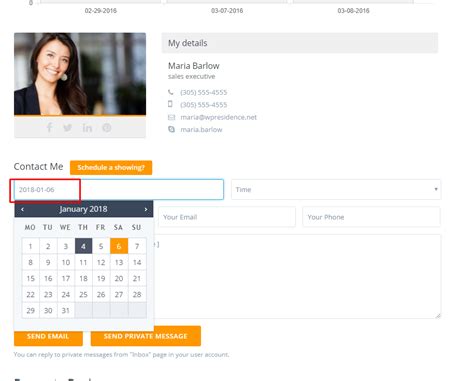Viewport: 474px width, 381px height.
Task: Select January 4 in the calendar
Action: pyautogui.click(x=83, y=246)
